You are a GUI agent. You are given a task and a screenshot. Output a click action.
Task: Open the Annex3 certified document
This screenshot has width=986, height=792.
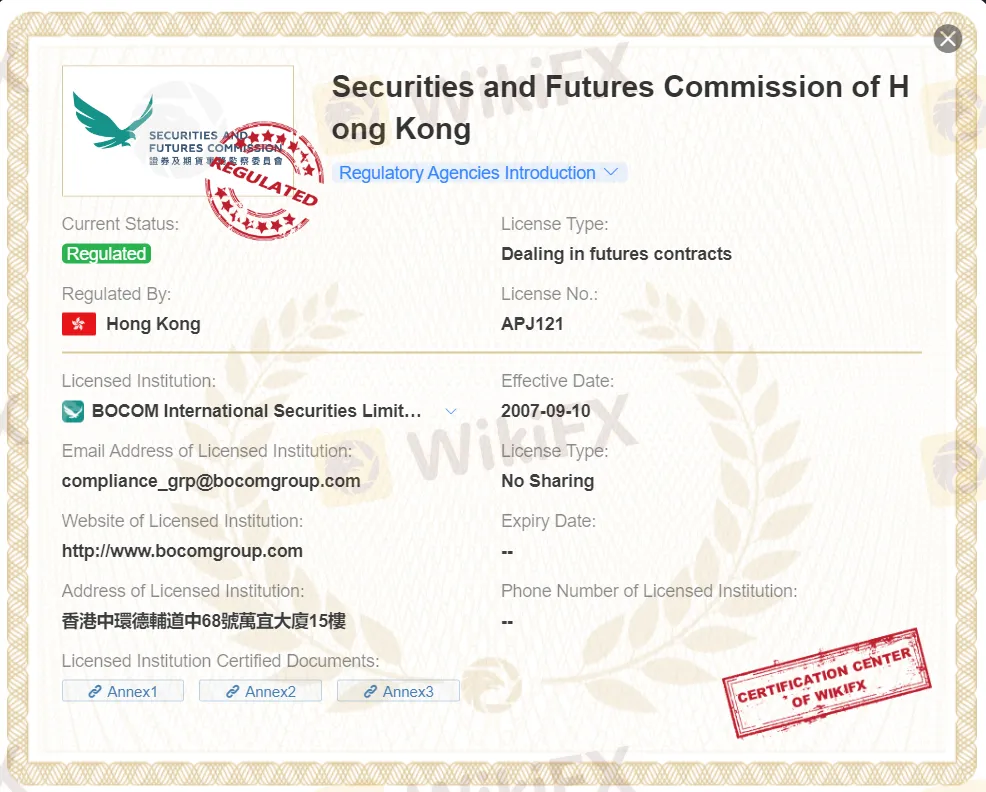(398, 691)
